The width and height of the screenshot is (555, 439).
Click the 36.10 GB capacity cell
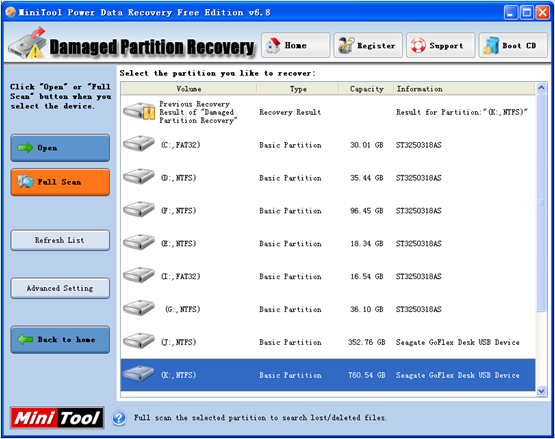click(367, 309)
